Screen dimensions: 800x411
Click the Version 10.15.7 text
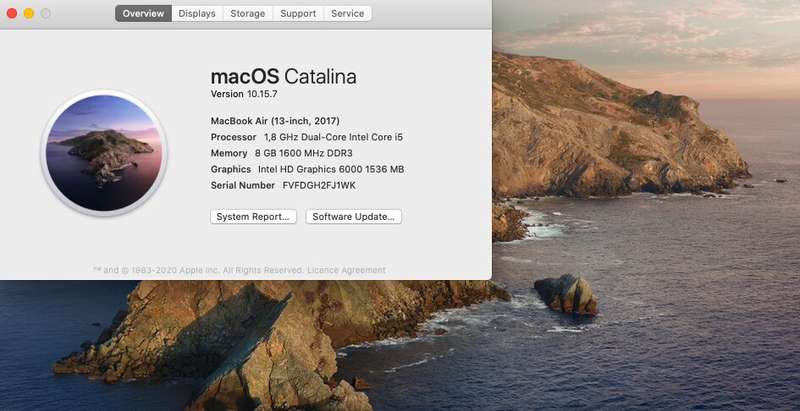click(x=244, y=94)
